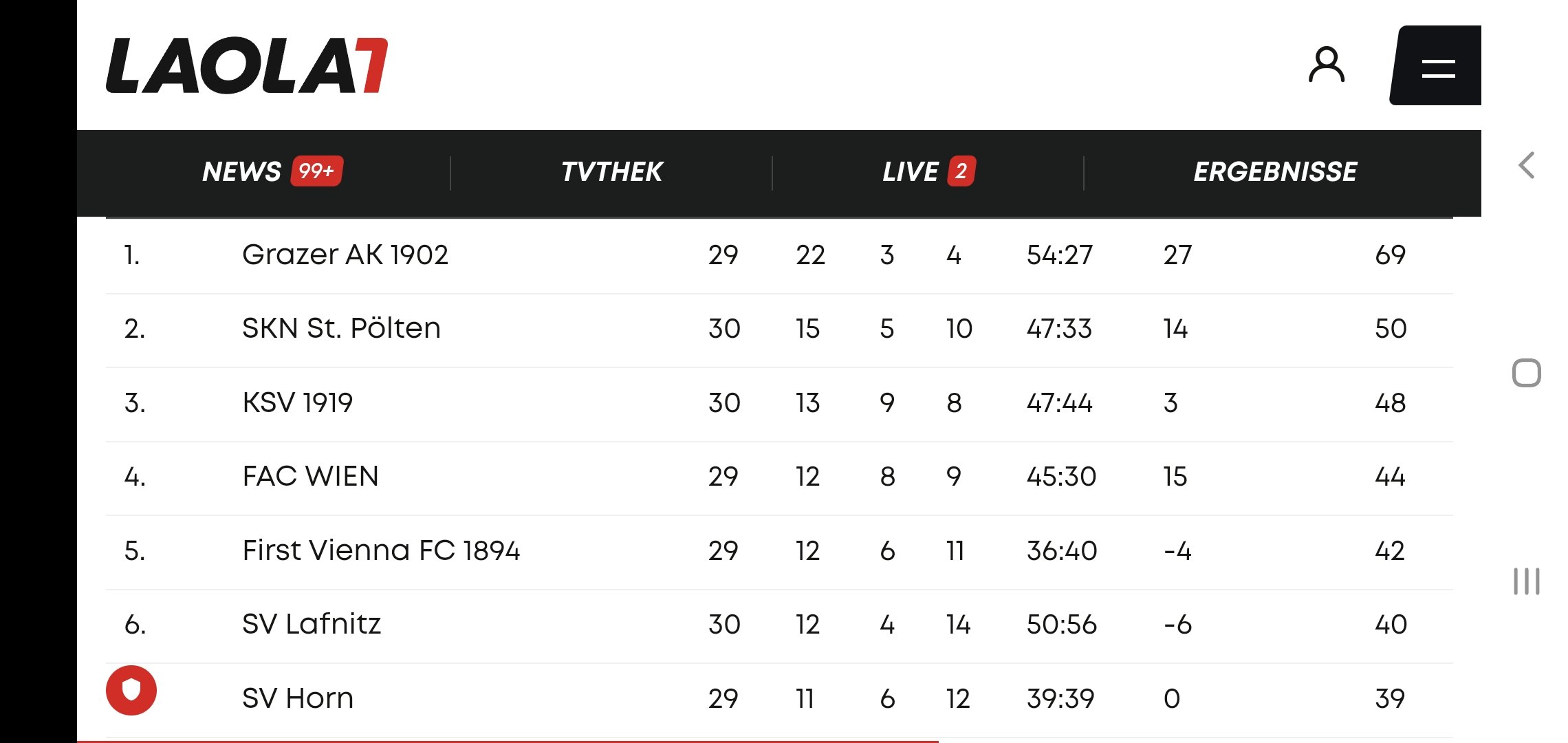Tap the 99+ news notification badge

[x=317, y=171]
